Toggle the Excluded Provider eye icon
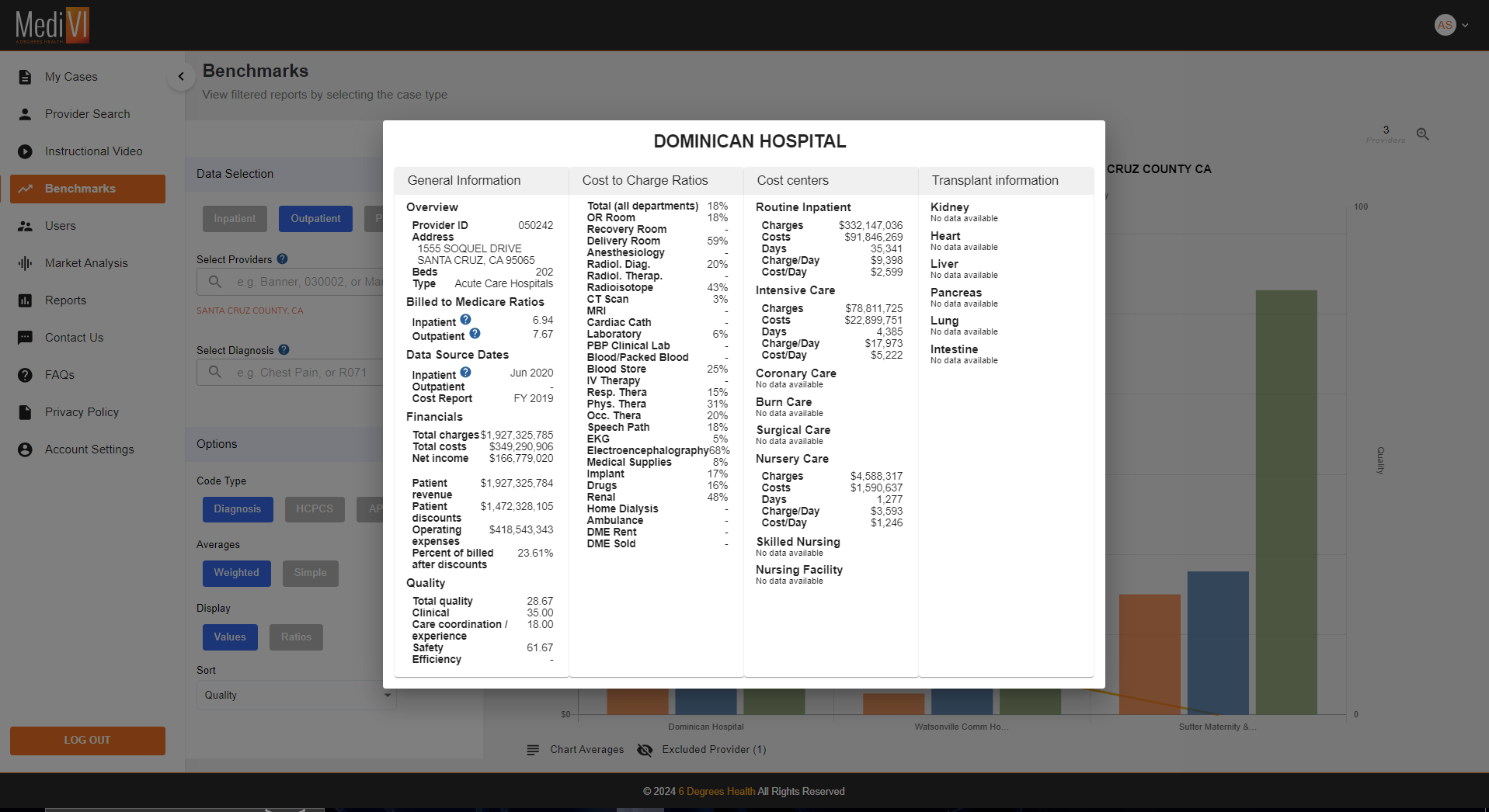1489x812 pixels. tap(645, 750)
